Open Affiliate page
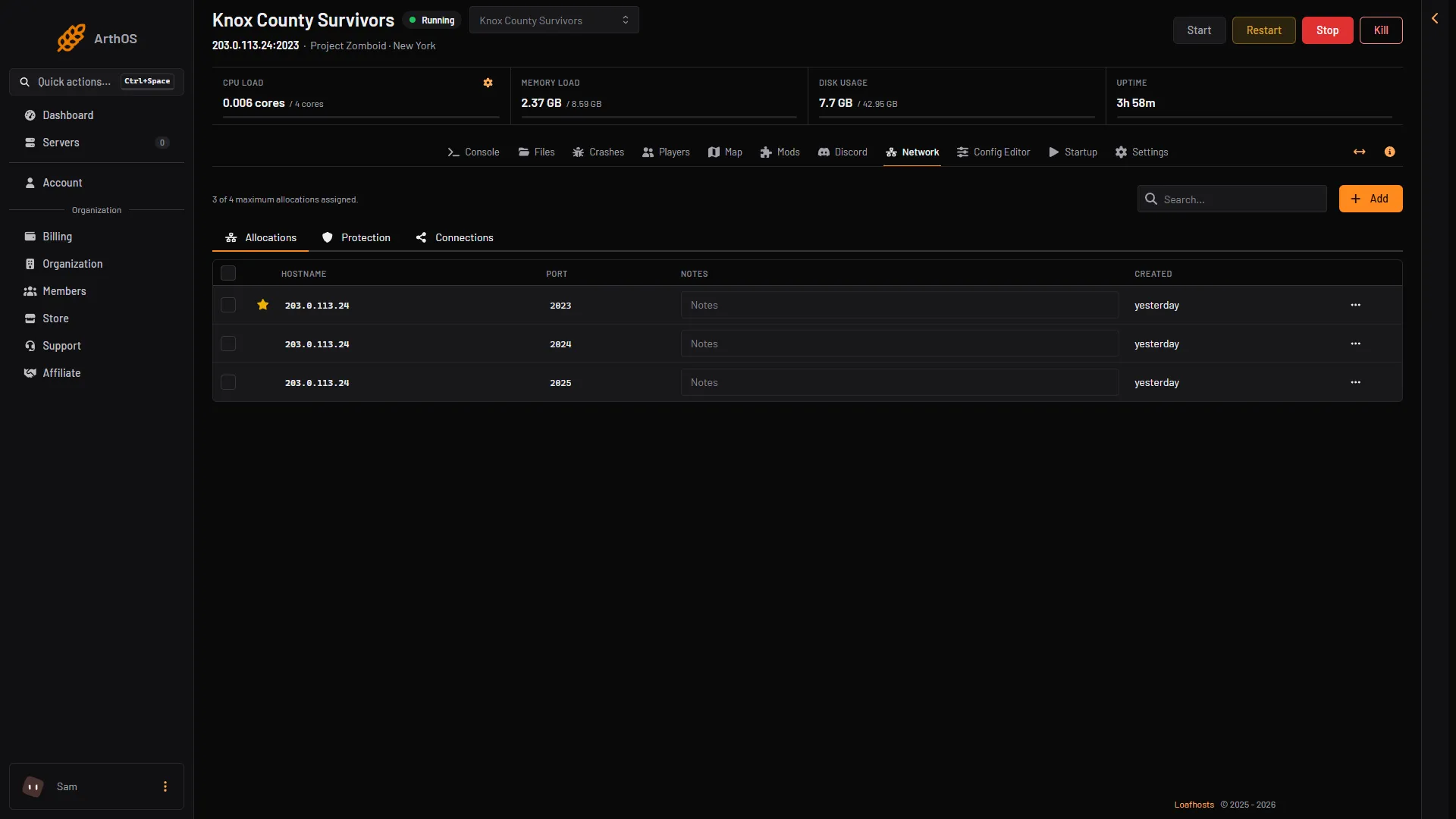Screen dimensions: 1456x819 coord(96,373)
